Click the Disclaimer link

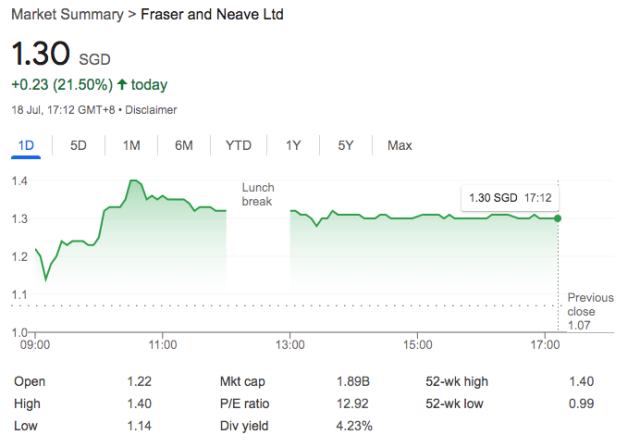point(153,109)
